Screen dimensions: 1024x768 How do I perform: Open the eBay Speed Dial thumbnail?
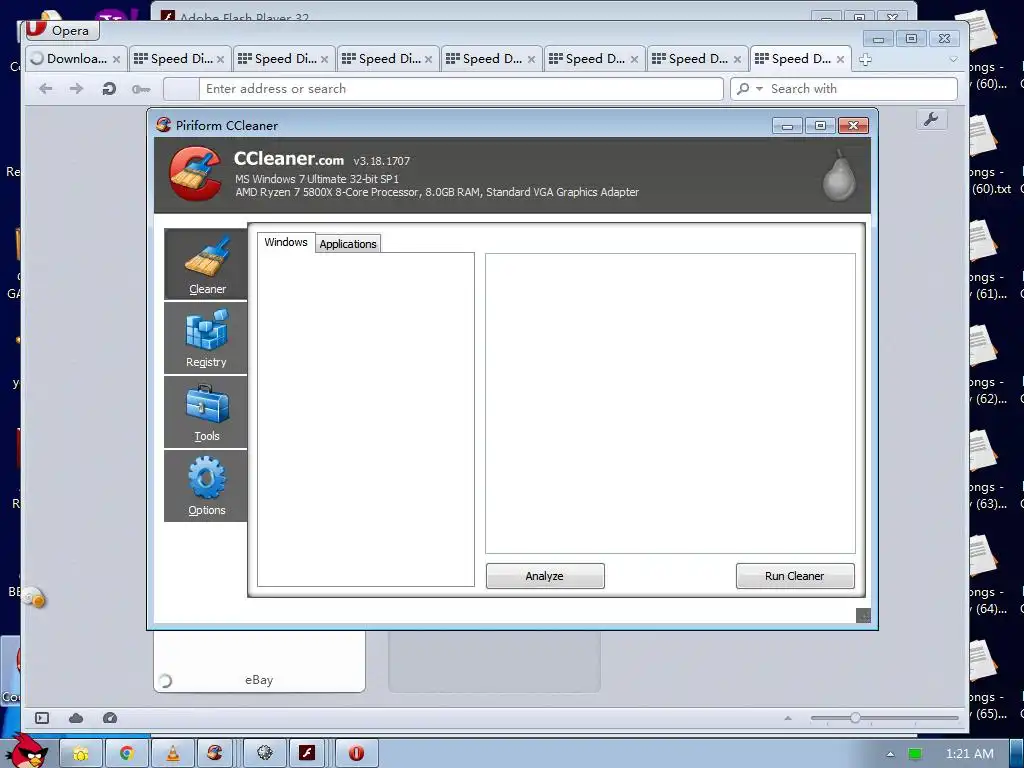[259, 662]
